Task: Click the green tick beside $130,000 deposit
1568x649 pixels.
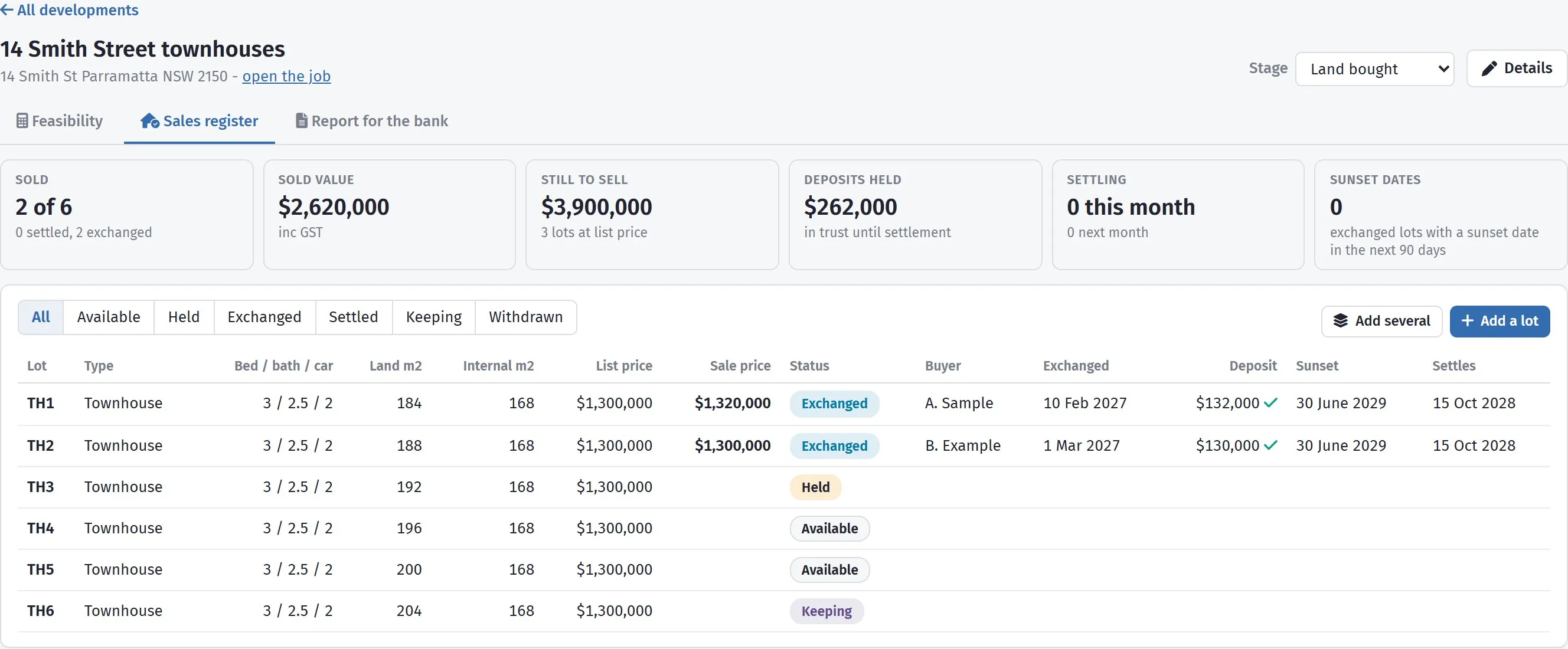Action: coord(1270,445)
